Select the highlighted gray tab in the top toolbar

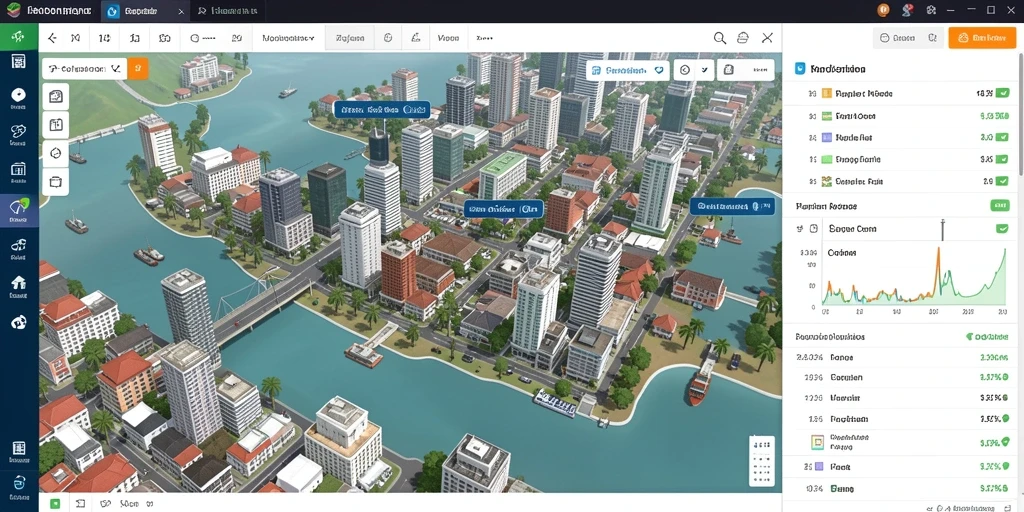click(x=350, y=38)
